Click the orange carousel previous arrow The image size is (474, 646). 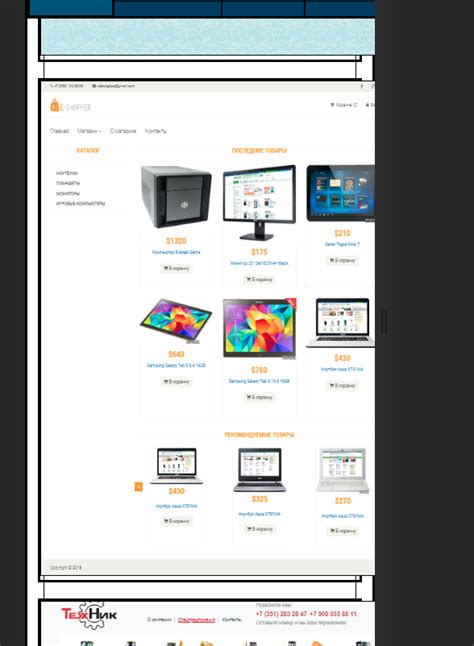138,487
